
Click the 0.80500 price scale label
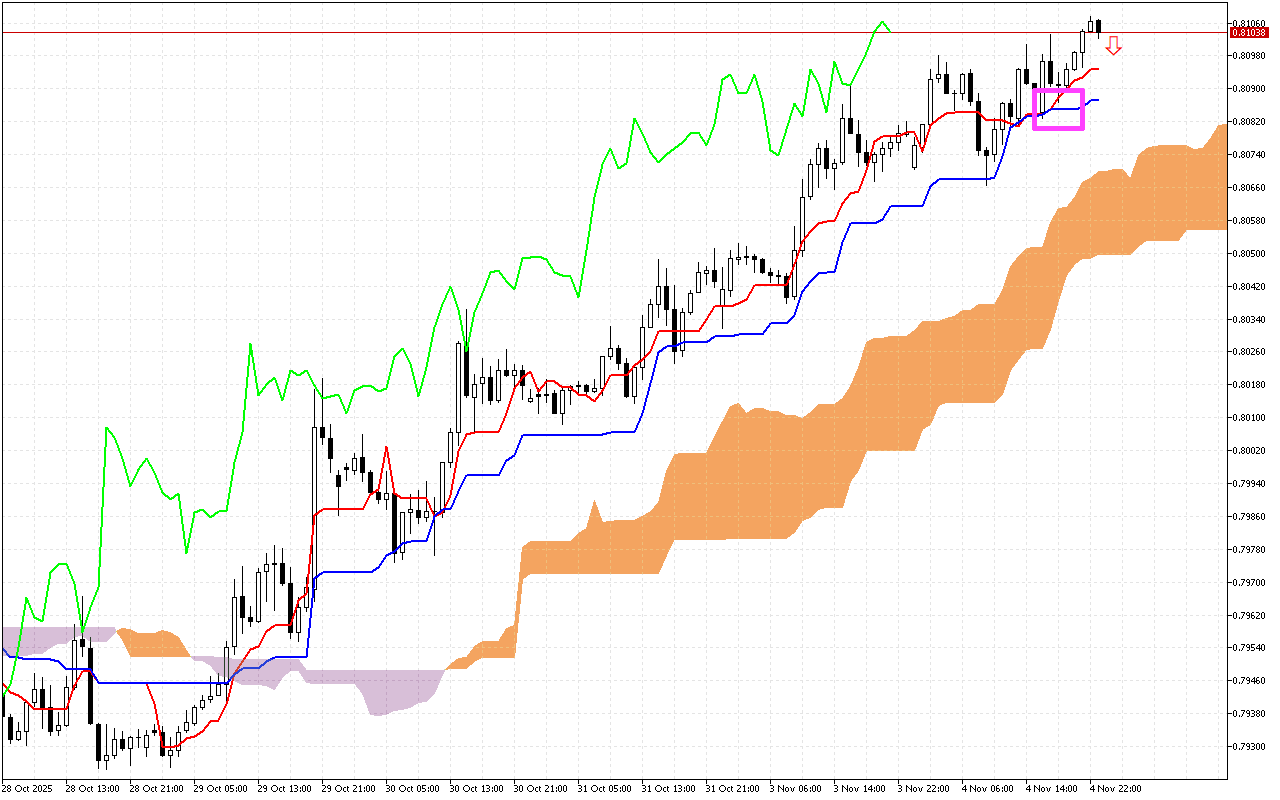(x=1249, y=254)
